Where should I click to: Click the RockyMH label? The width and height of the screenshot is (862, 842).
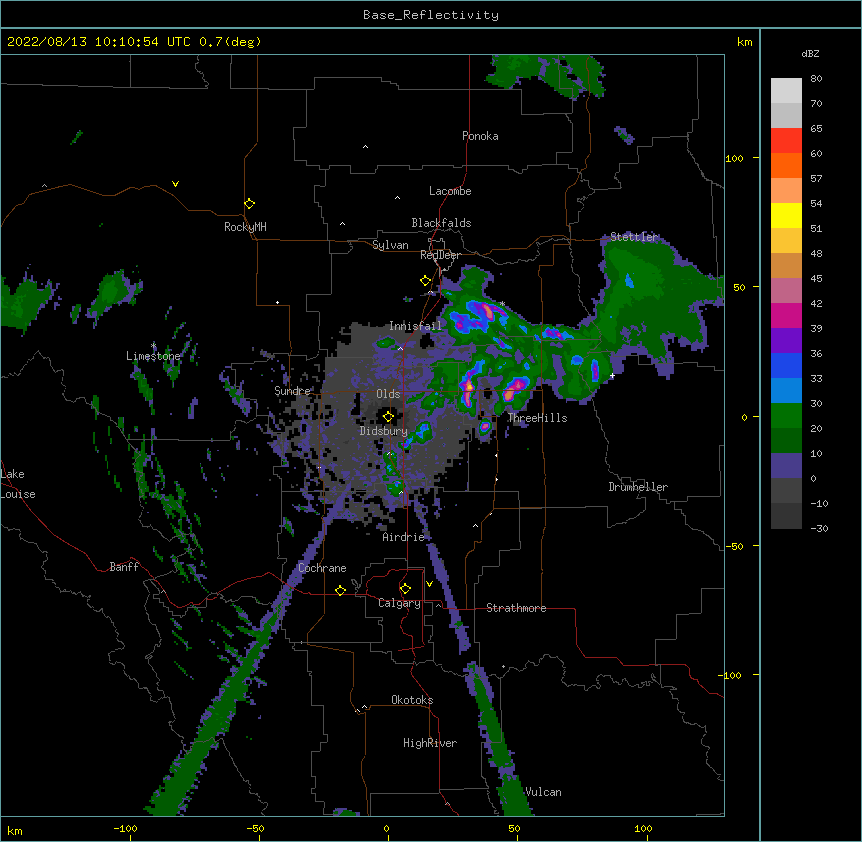pos(245,227)
